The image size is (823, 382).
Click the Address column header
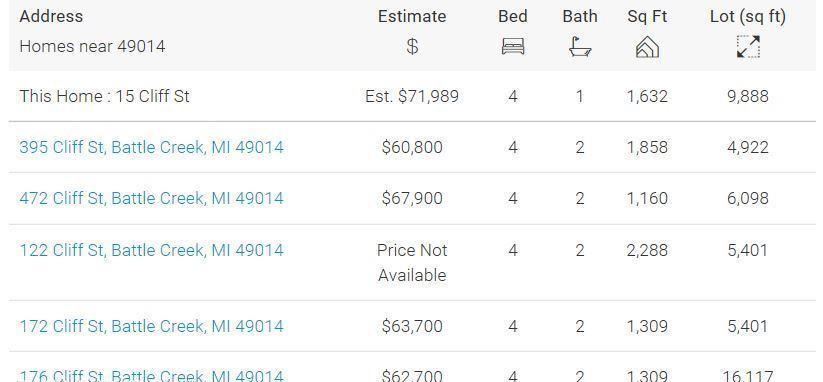[51, 16]
